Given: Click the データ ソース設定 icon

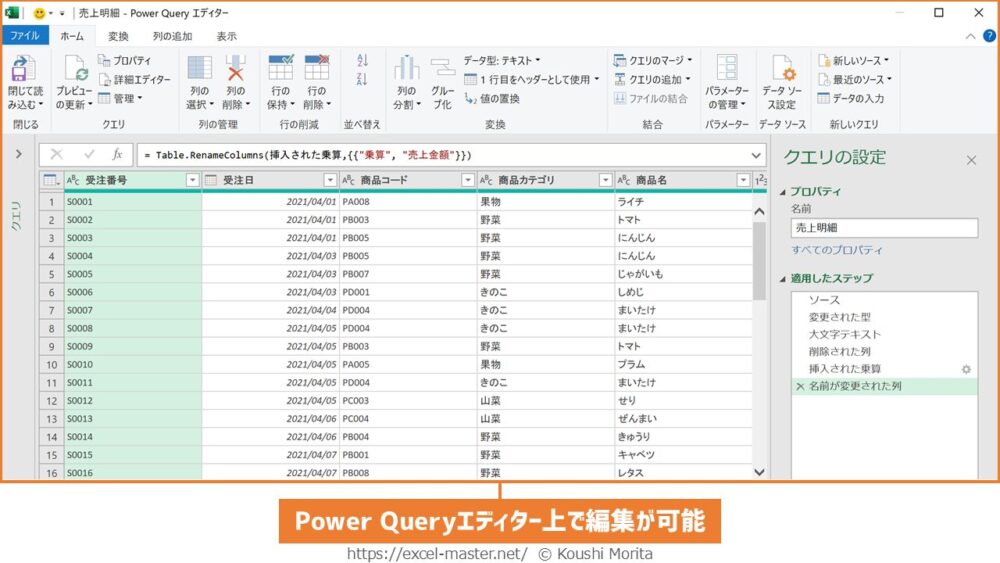Looking at the screenshot, I should click(780, 72).
